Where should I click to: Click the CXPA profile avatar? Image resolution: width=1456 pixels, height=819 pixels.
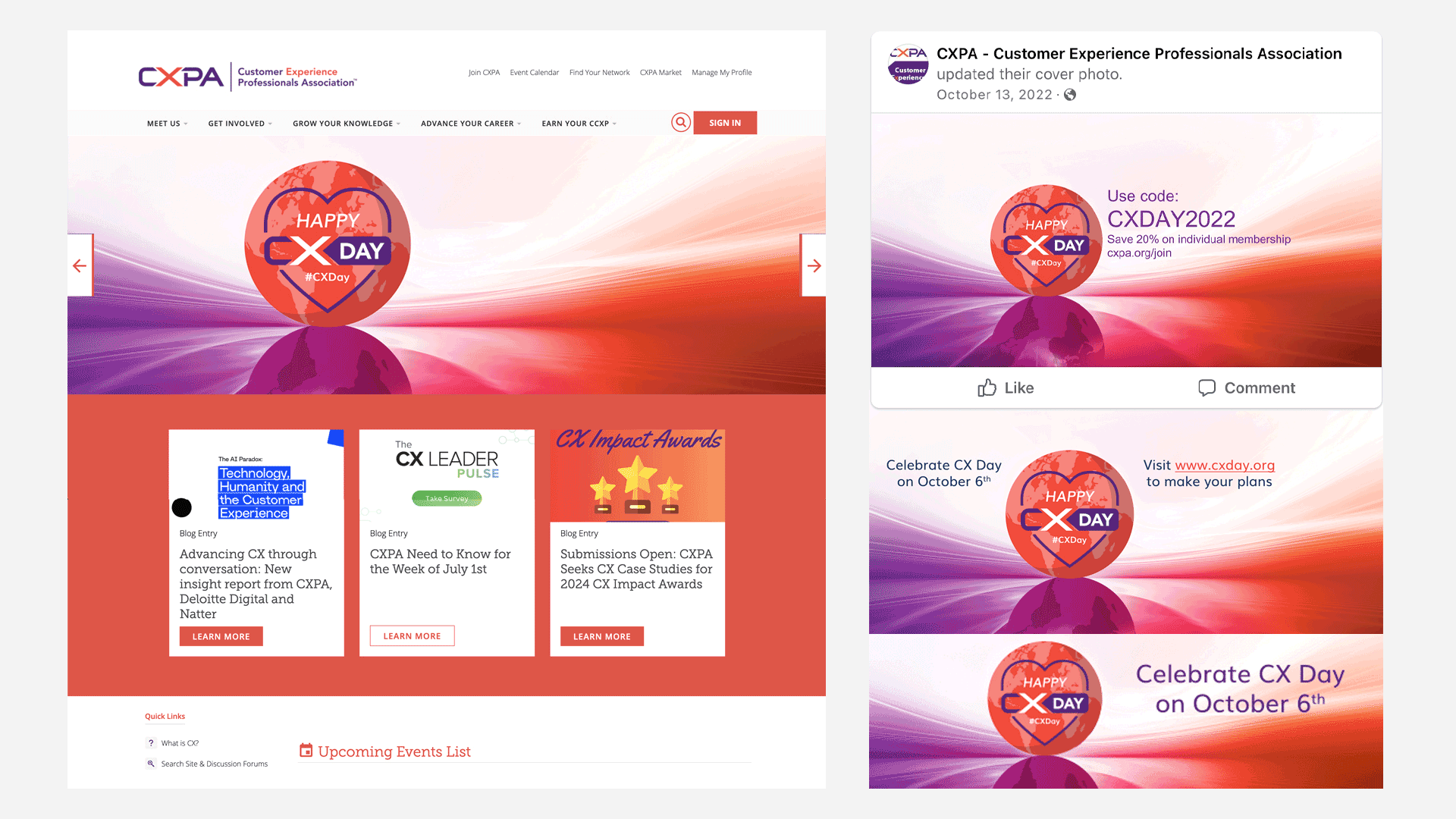(908, 64)
